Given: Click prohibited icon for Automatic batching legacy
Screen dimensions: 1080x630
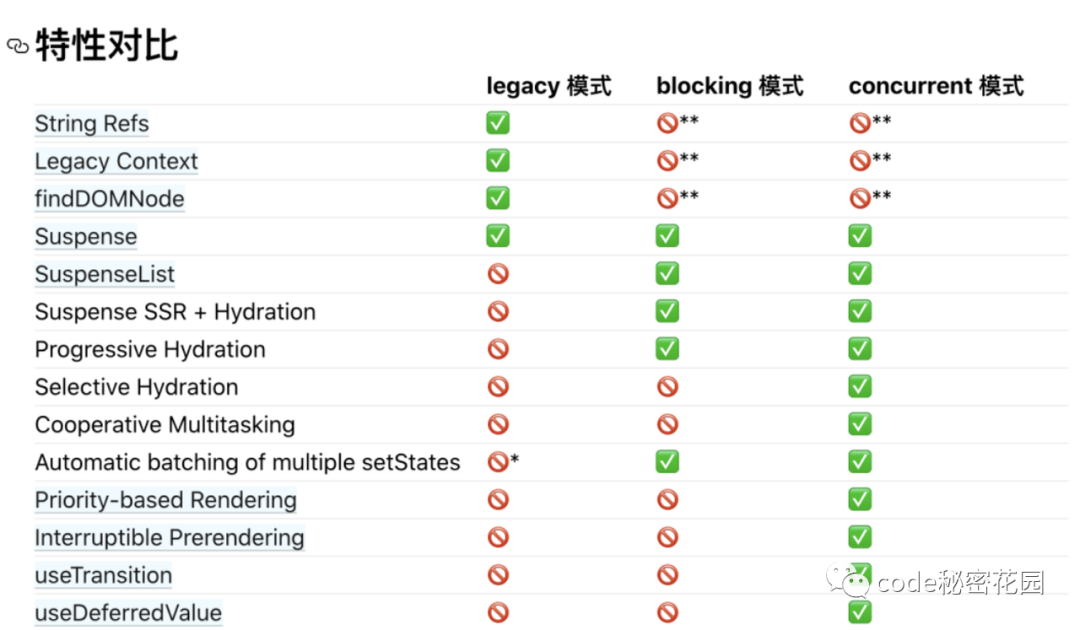Looking at the screenshot, I should pyautogui.click(x=498, y=462).
